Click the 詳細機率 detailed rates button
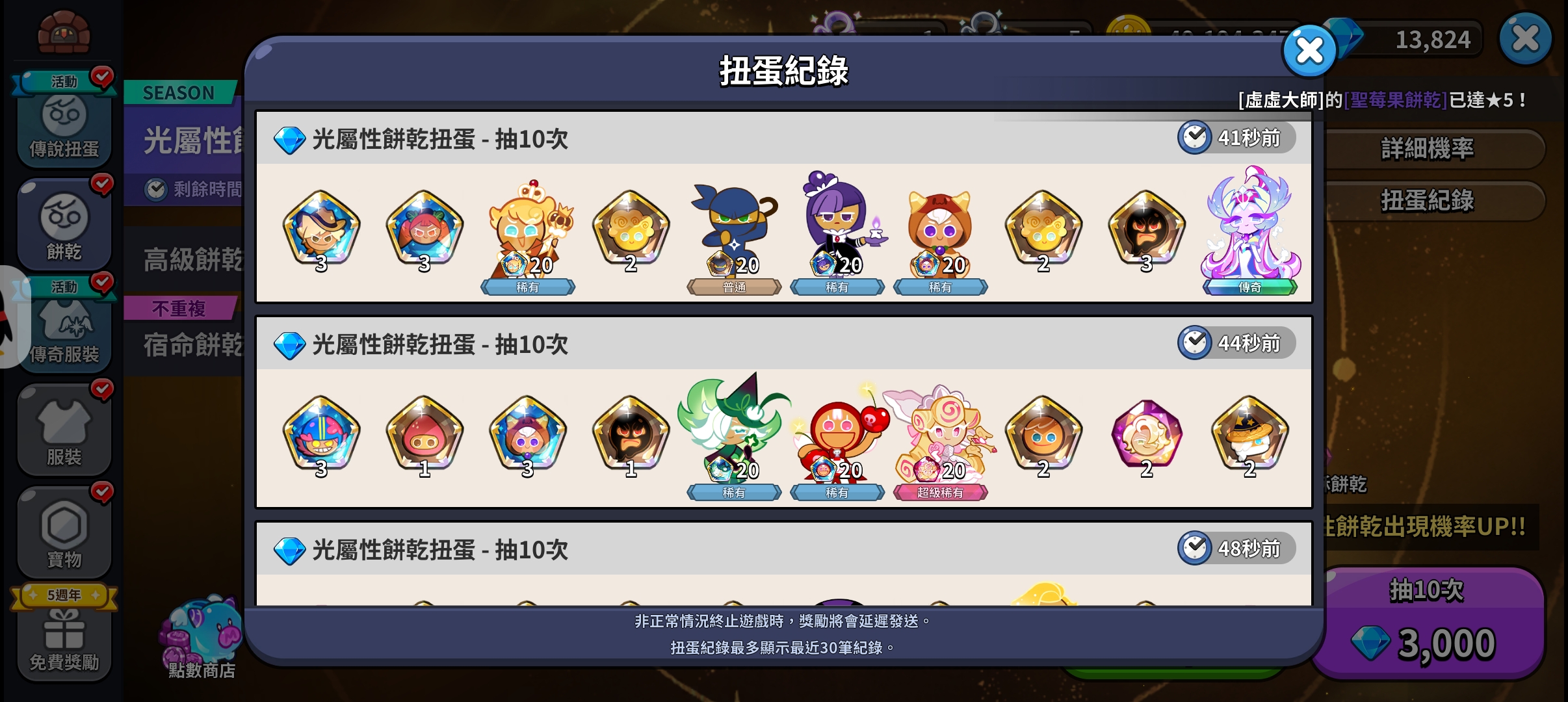 coord(1428,149)
